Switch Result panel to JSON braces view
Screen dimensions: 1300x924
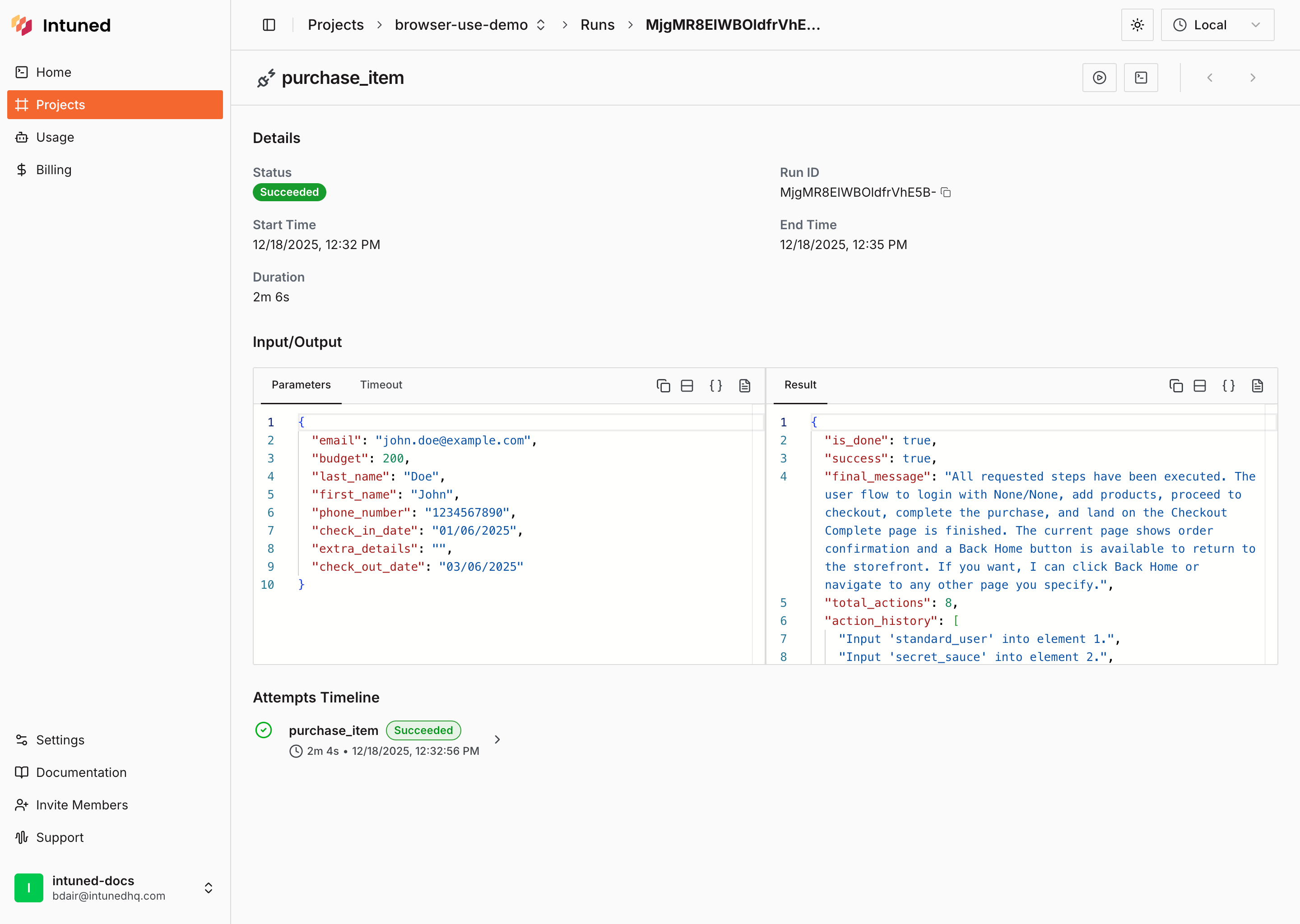tap(1228, 386)
